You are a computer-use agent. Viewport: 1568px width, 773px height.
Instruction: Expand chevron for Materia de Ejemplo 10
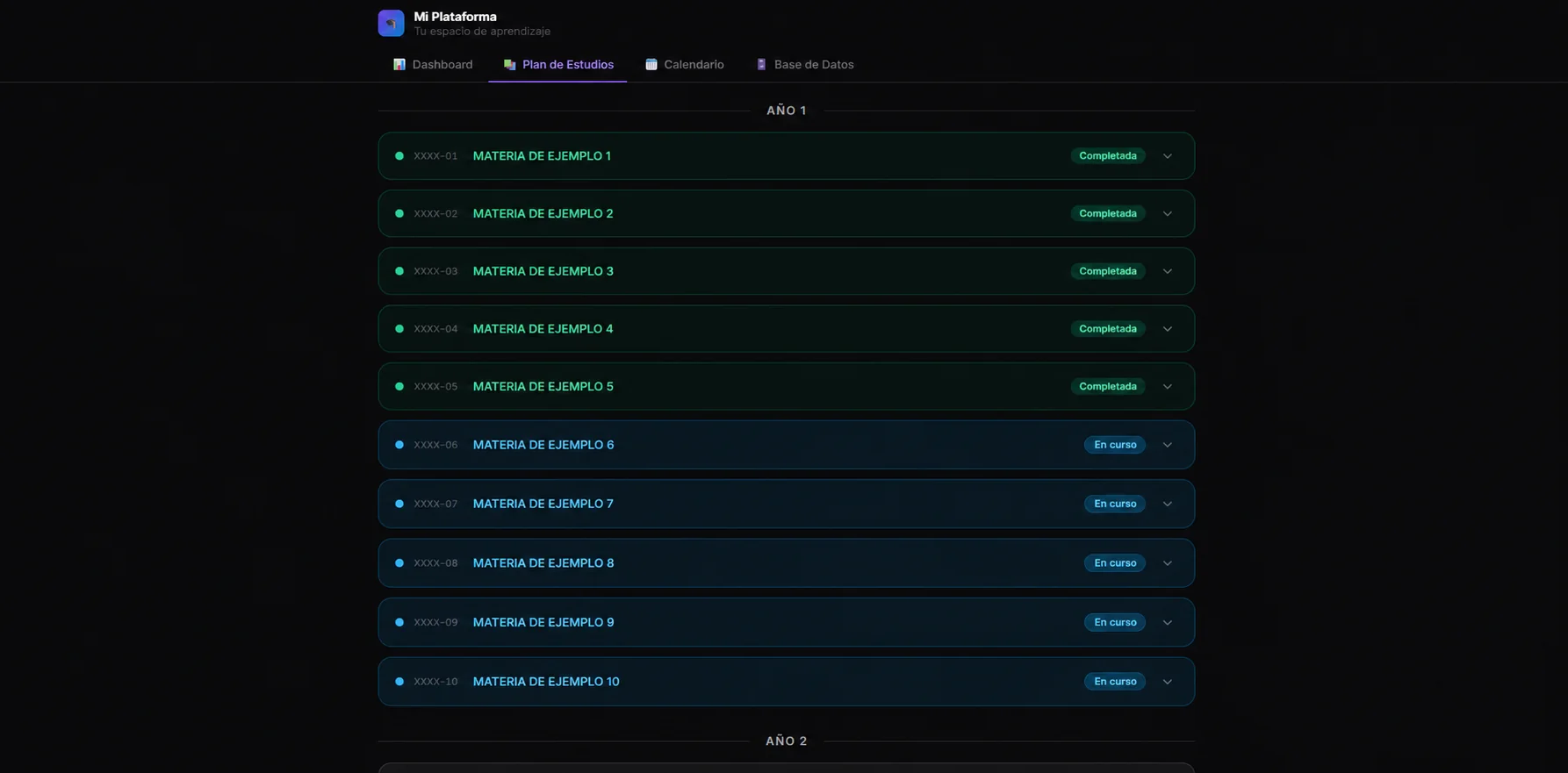[1168, 682]
